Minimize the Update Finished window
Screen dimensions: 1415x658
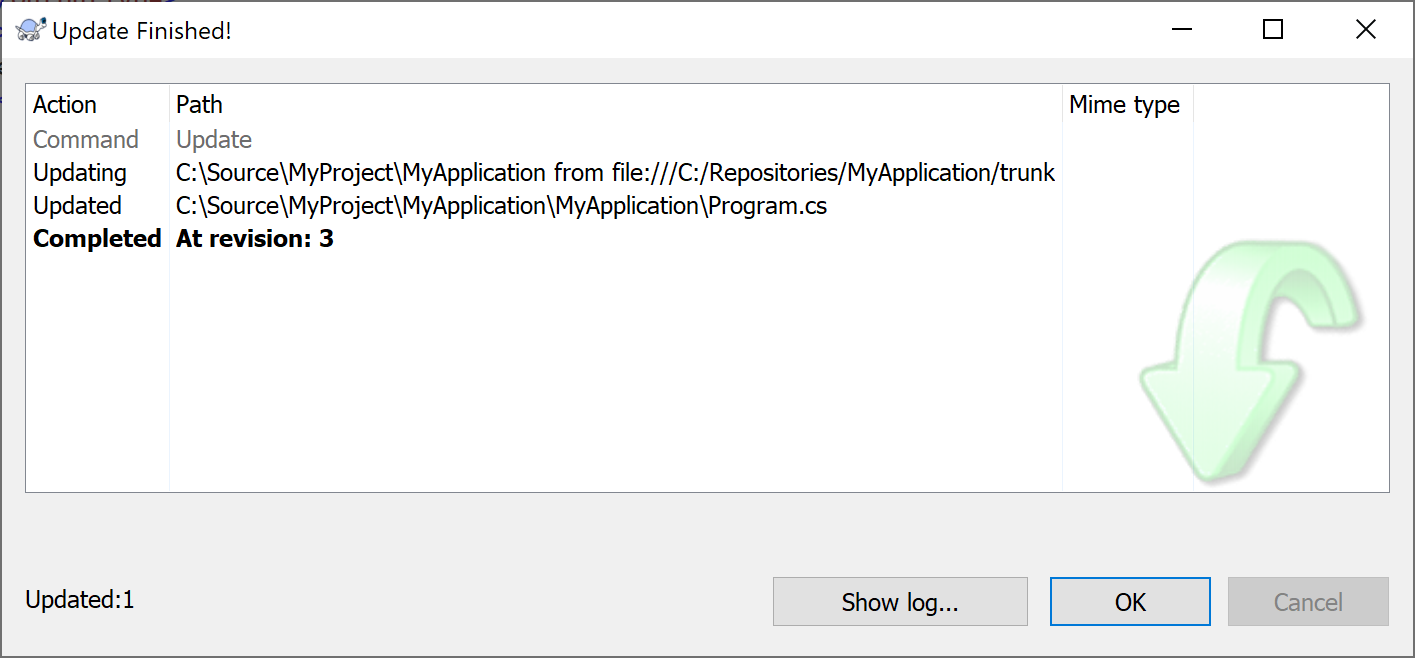[1181, 30]
